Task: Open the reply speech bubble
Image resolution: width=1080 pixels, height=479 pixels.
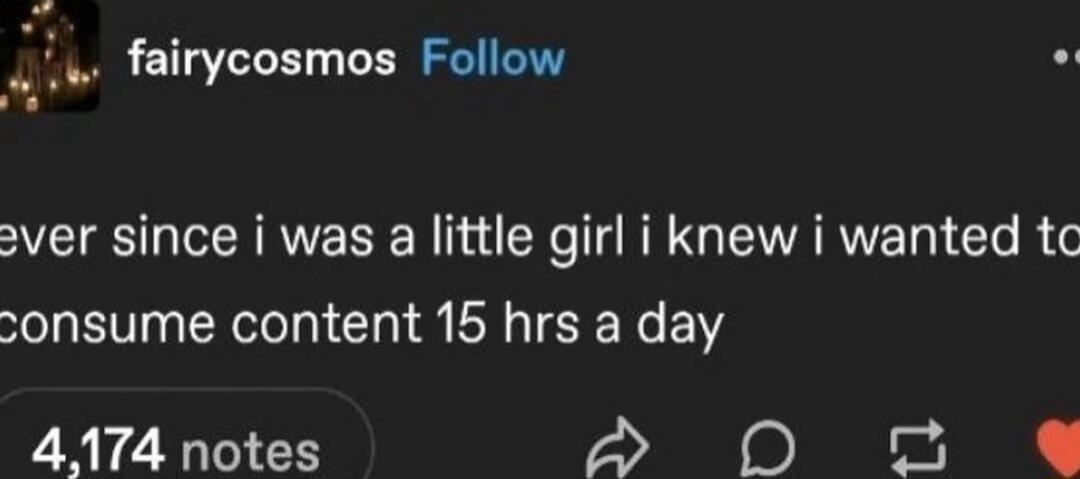Action: (x=767, y=450)
